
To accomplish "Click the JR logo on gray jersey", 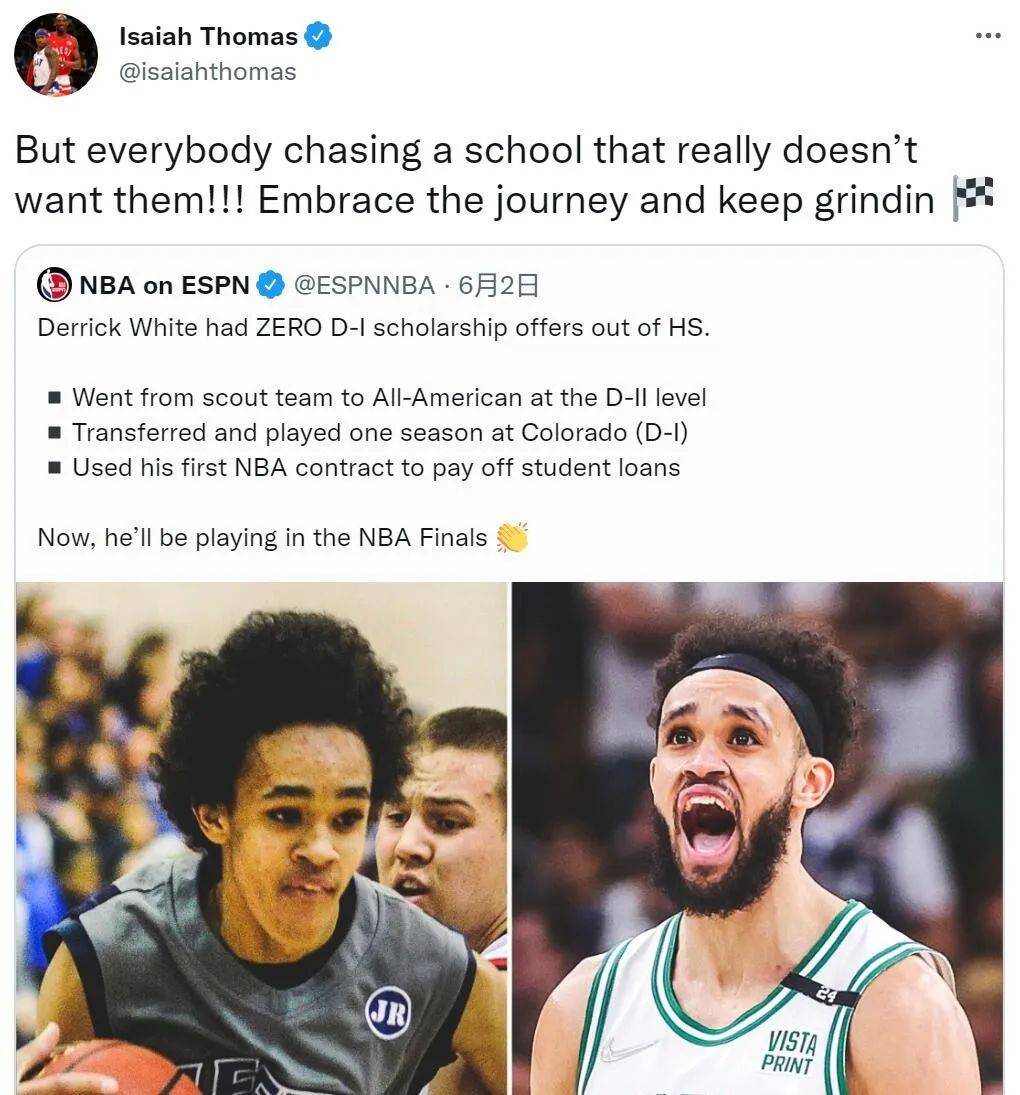I will tap(389, 1013).
